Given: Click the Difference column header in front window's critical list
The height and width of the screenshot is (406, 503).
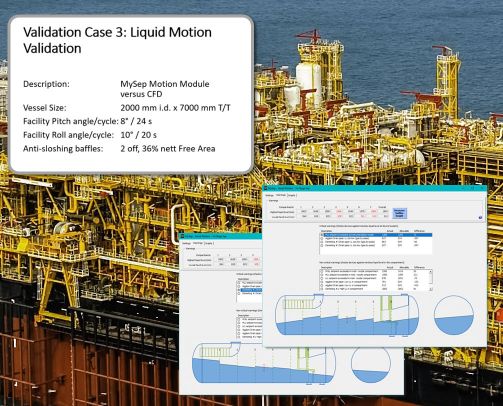Looking at the screenshot, I should 419,231.
